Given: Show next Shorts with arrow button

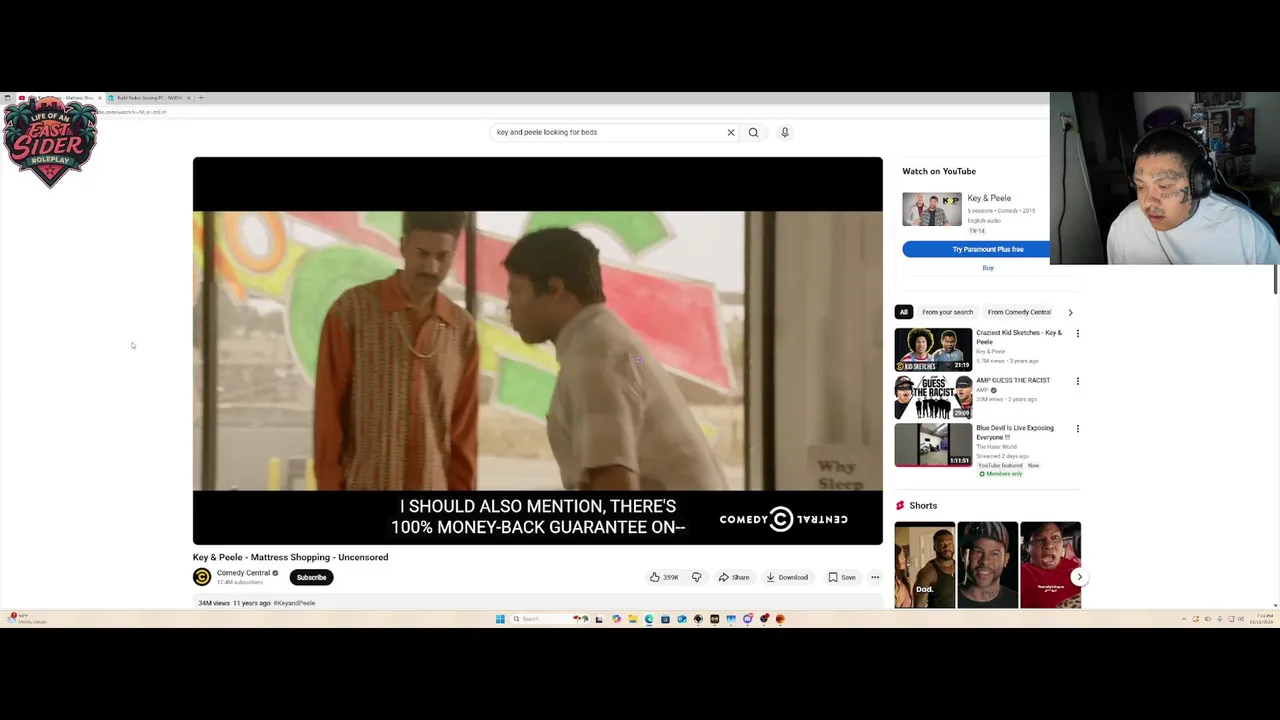Looking at the screenshot, I should (1079, 577).
